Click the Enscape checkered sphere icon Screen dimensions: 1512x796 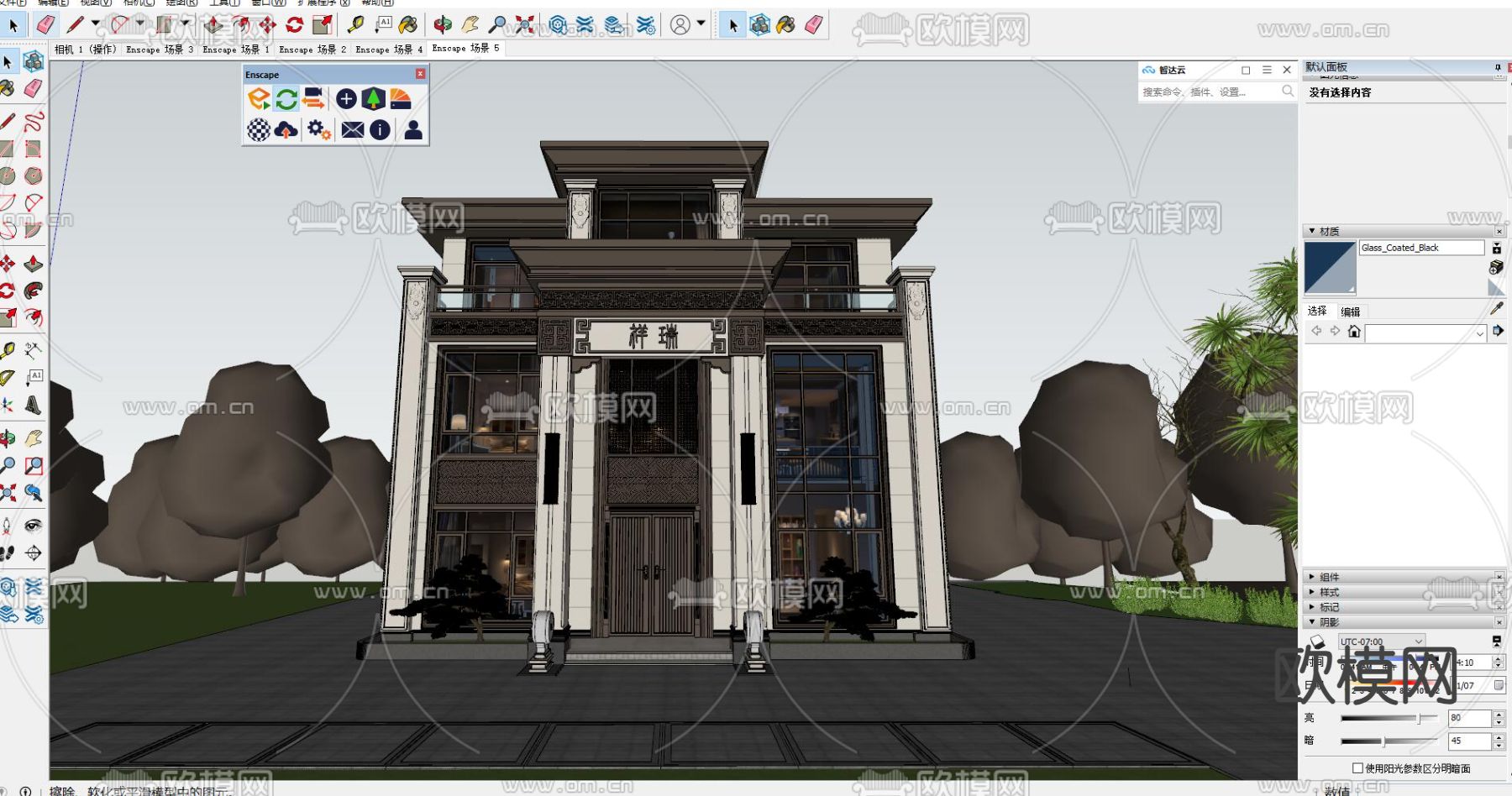coord(259,129)
